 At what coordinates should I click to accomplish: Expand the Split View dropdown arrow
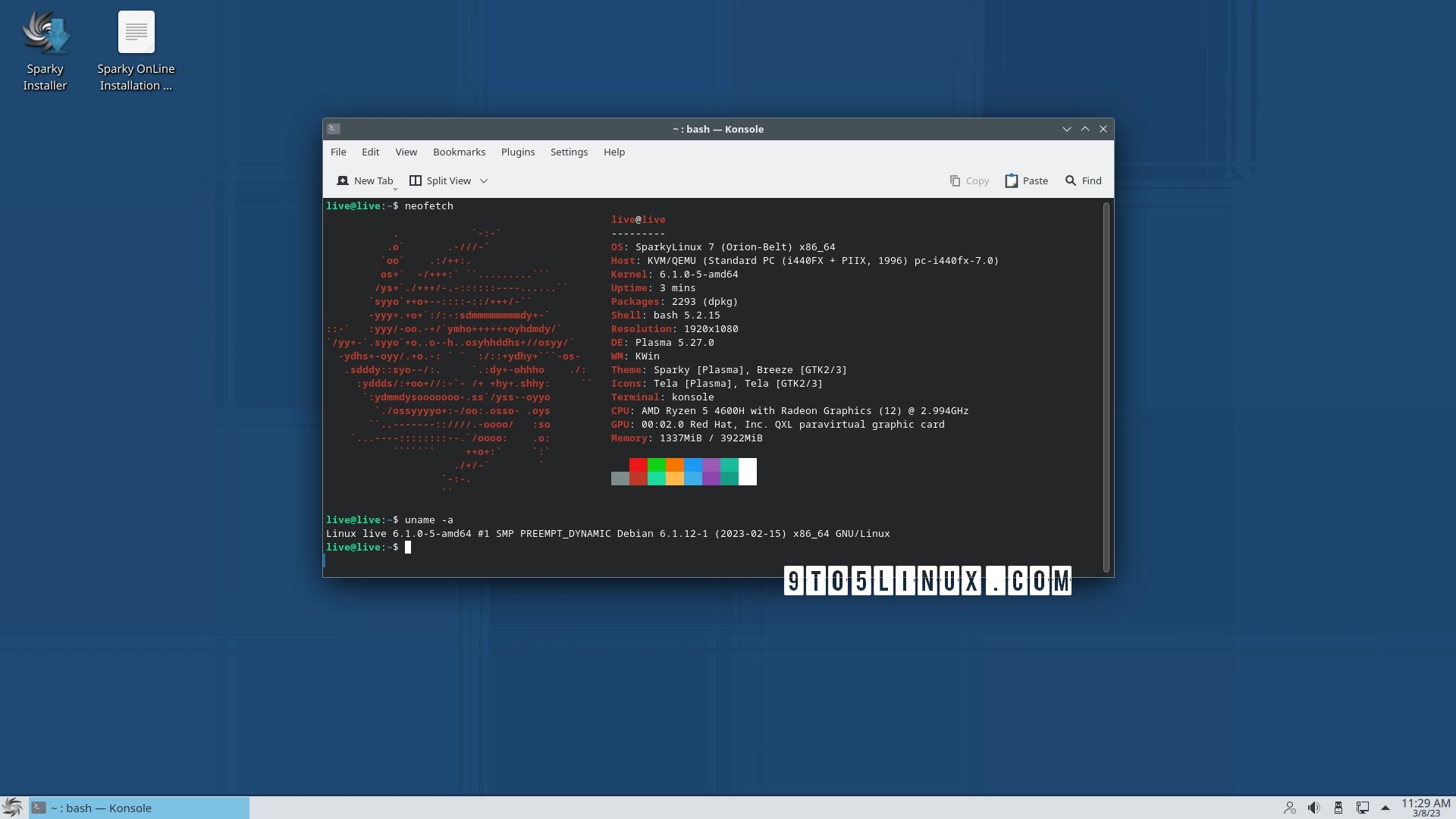pyautogui.click(x=484, y=180)
